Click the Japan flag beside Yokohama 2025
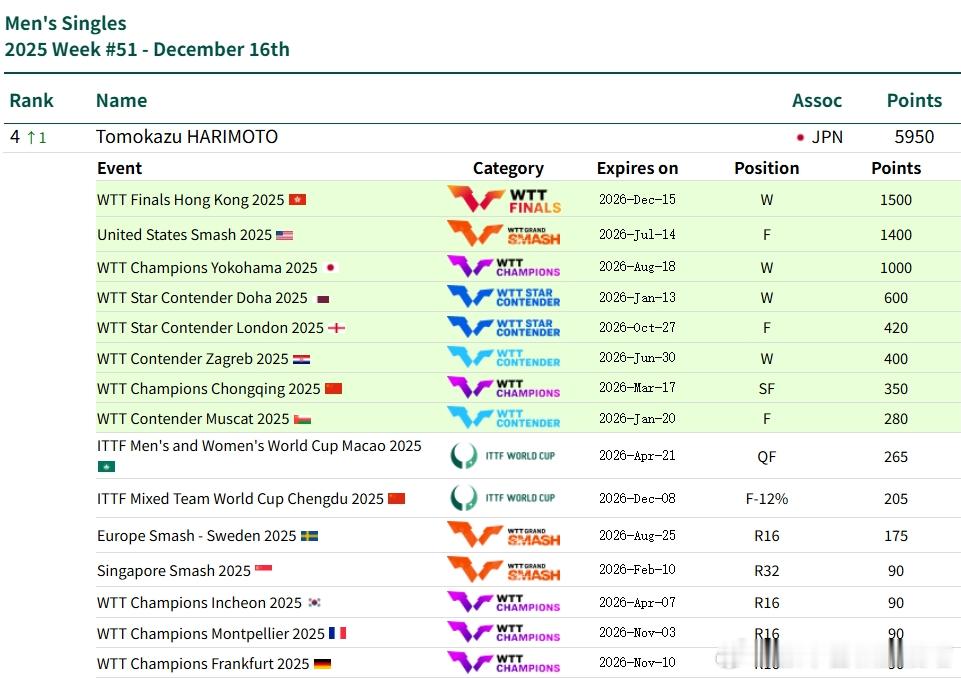This screenshot has height=678, width=961. [330, 267]
